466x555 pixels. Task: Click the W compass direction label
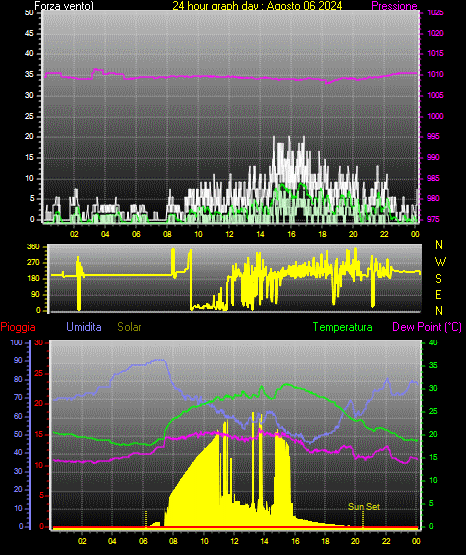coord(440,262)
